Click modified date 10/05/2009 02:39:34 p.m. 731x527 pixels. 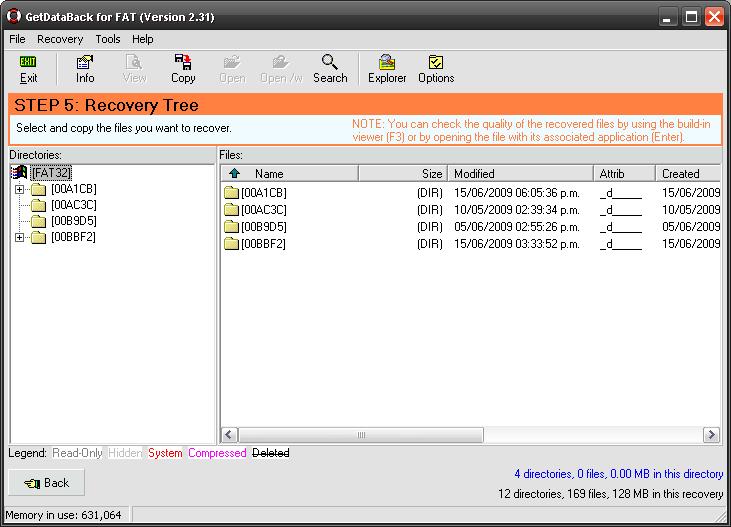(x=517, y=210)
